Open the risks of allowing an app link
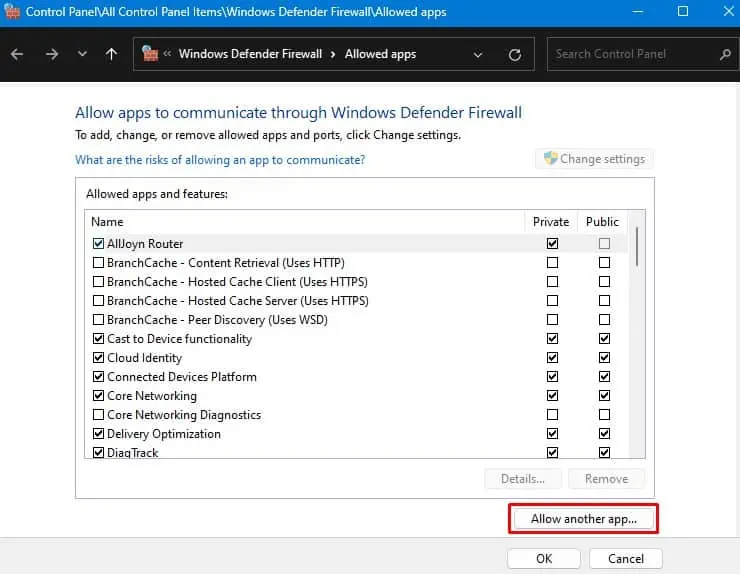This screenshot has width=740, height=574. (220, 160)
